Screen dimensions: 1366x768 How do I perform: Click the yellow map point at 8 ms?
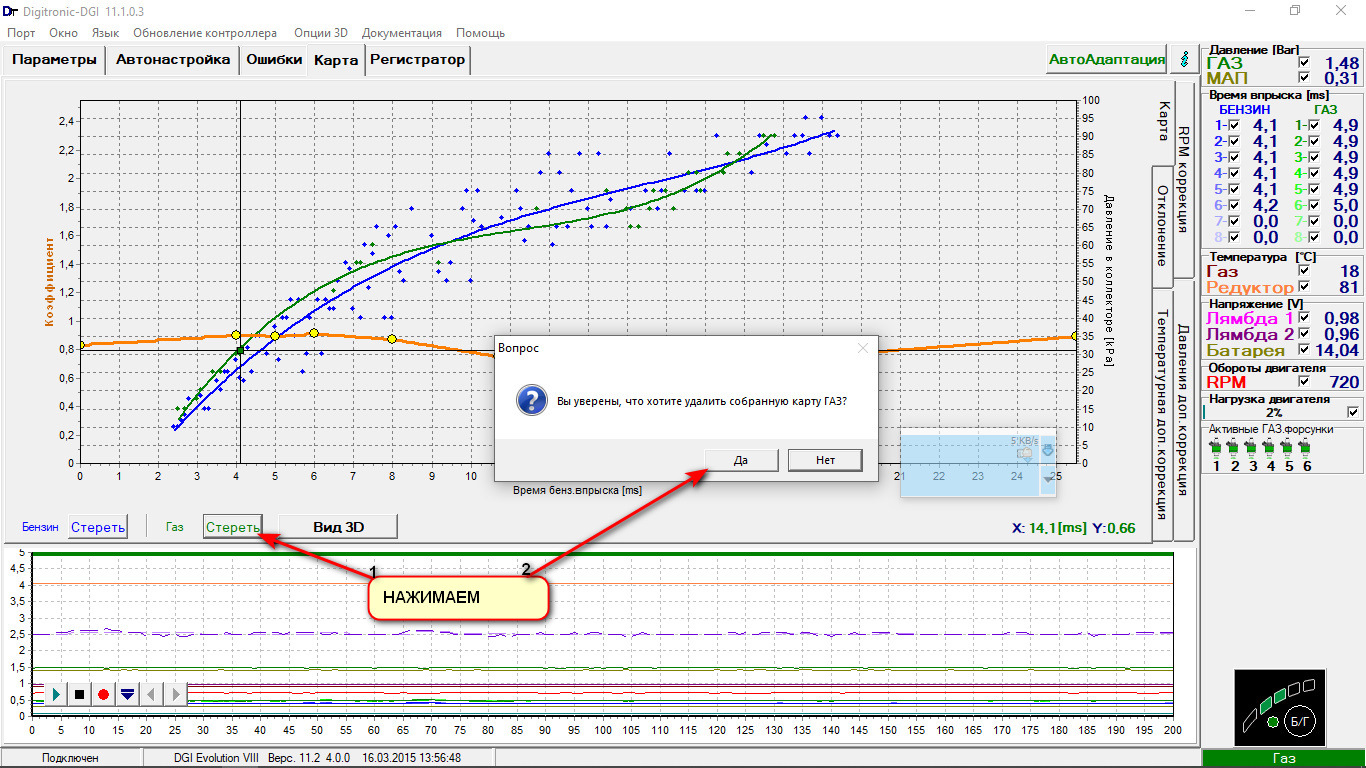[392, 339]
